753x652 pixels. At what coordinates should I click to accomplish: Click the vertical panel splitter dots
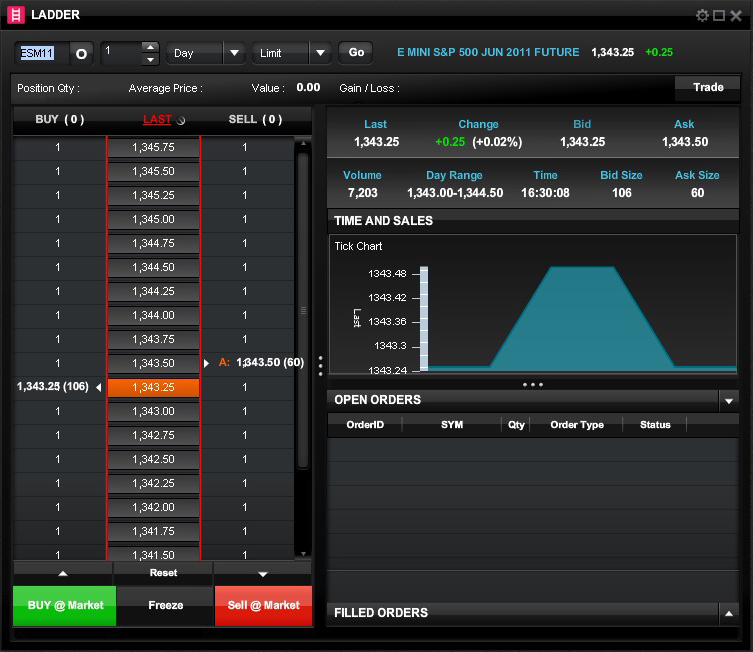320,366
